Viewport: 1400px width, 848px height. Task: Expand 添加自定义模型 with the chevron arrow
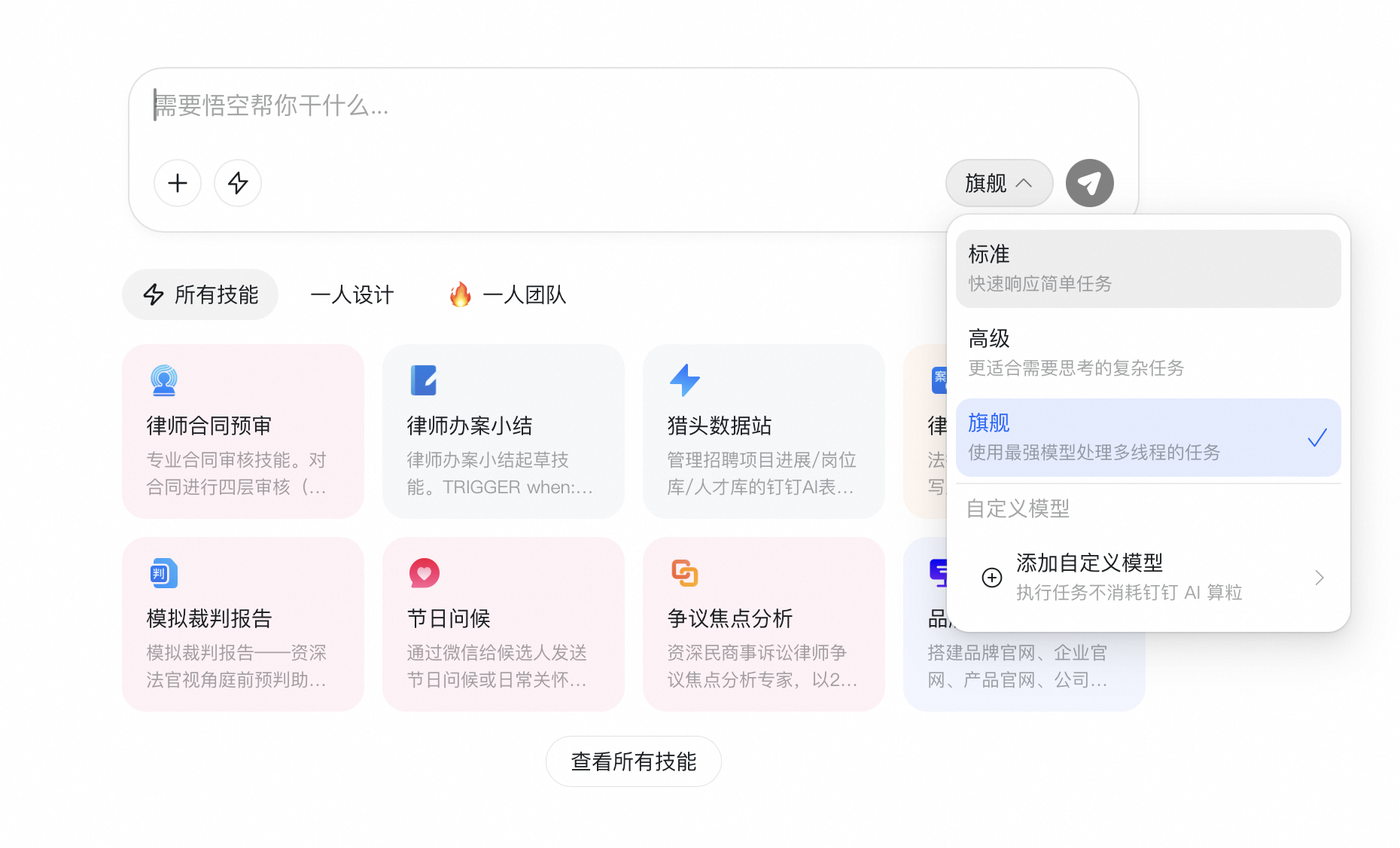1319,578
